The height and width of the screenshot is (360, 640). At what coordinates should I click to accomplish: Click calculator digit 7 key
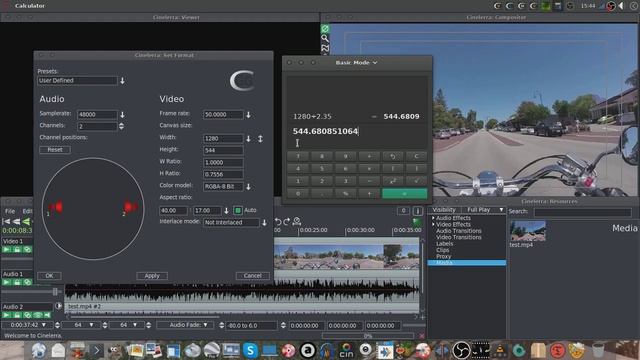coord(298,156)
